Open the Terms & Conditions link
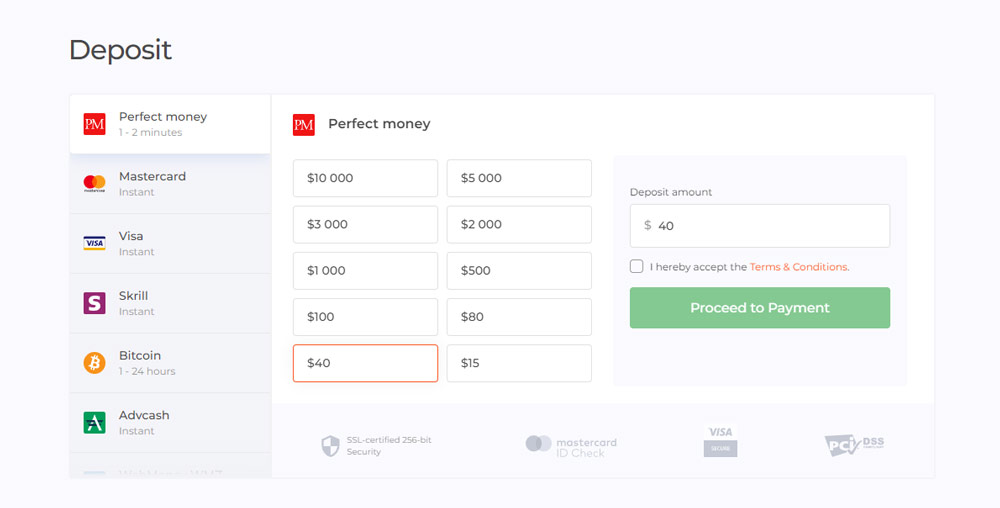 coord(799,267)
